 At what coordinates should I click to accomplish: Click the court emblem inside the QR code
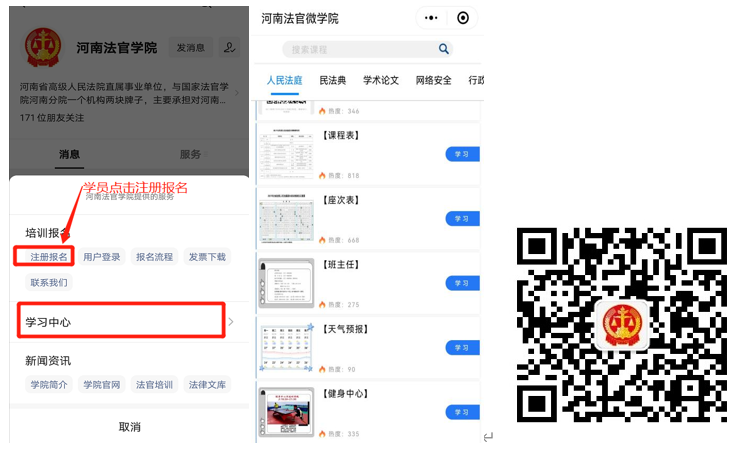622,325
